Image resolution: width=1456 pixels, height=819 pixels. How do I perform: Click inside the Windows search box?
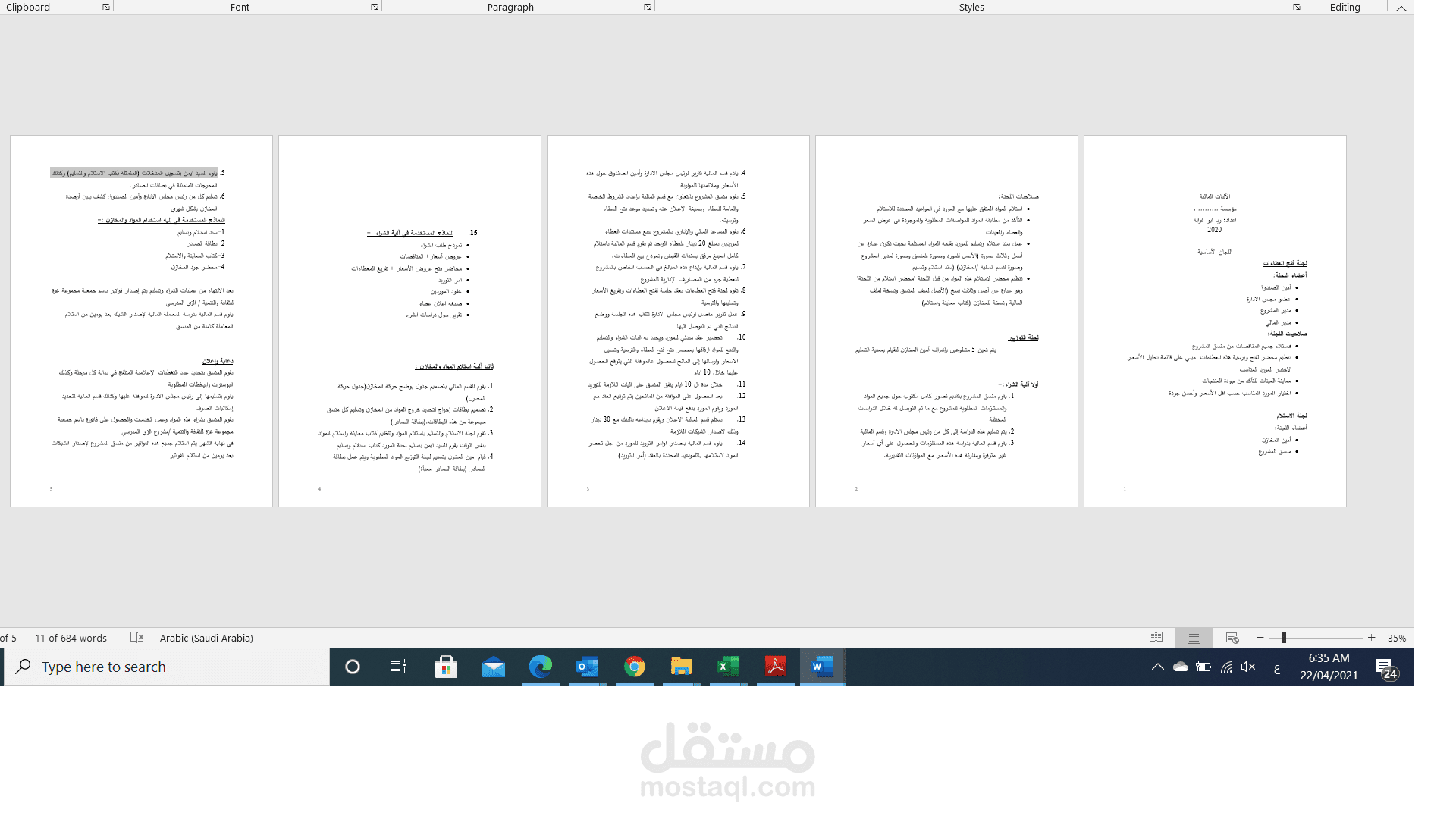pos(167,667)
